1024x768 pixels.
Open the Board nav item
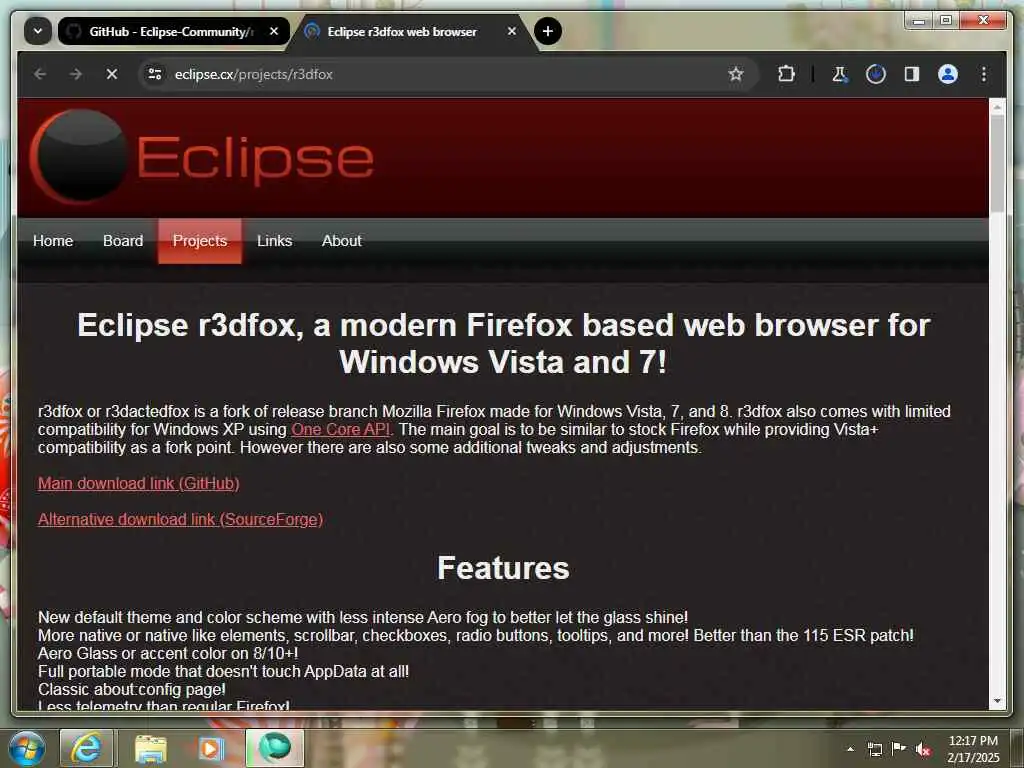tap(123, 241)
